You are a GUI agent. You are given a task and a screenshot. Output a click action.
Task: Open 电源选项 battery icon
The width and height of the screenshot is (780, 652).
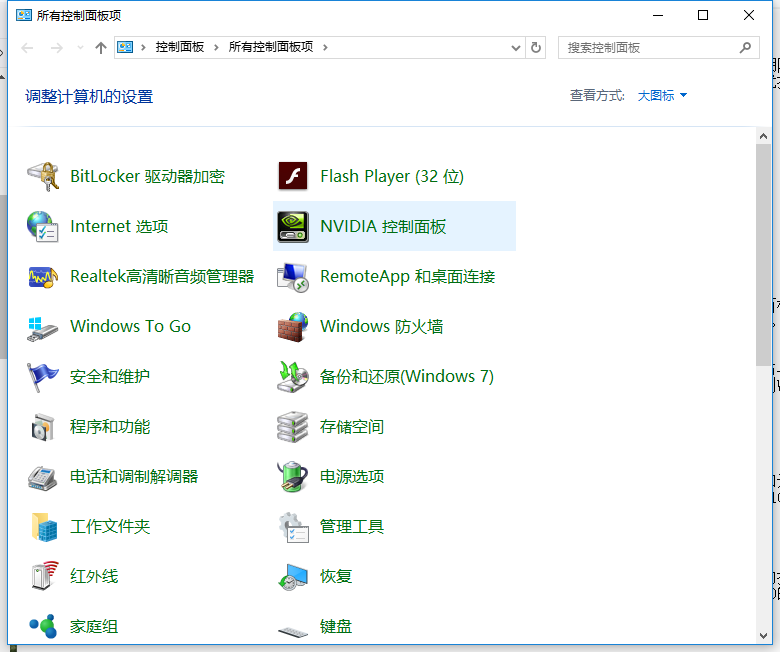[x=292, y=476]
